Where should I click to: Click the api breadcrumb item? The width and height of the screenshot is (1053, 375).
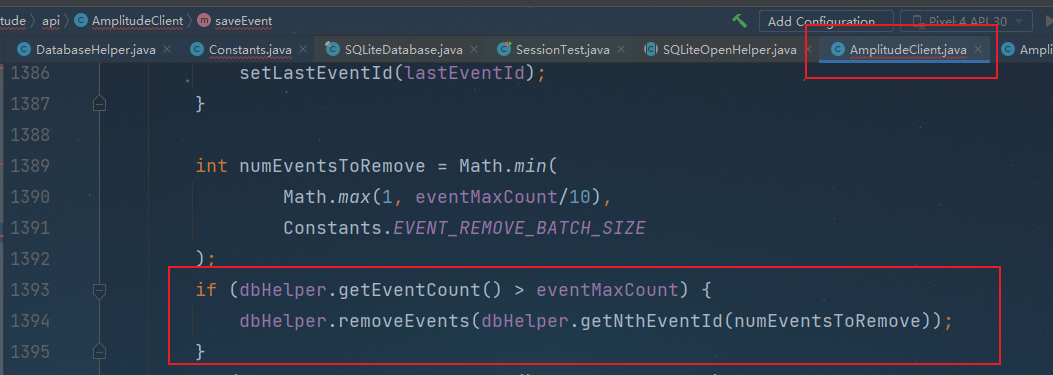[x=51, y=21]
